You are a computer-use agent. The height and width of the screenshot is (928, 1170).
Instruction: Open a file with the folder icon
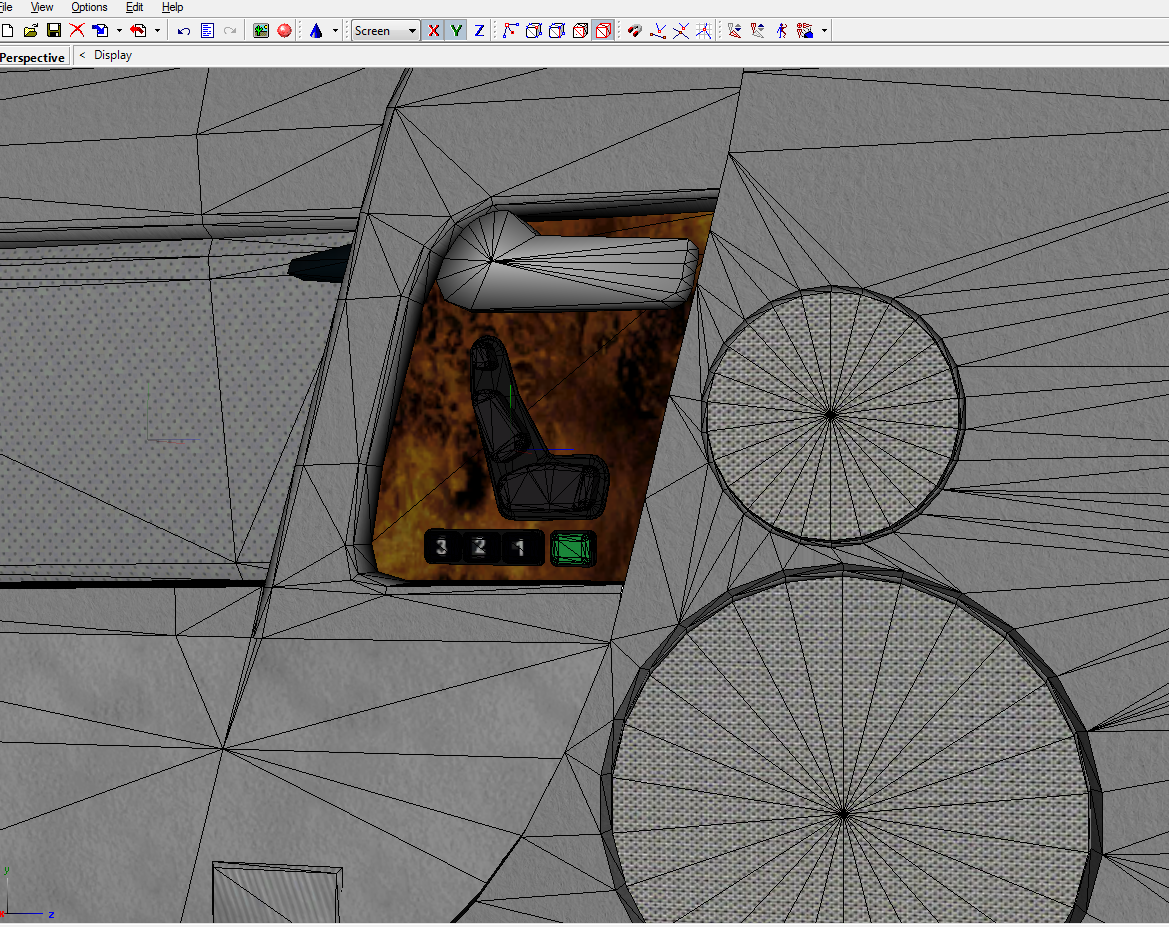[x=31, y=31]
